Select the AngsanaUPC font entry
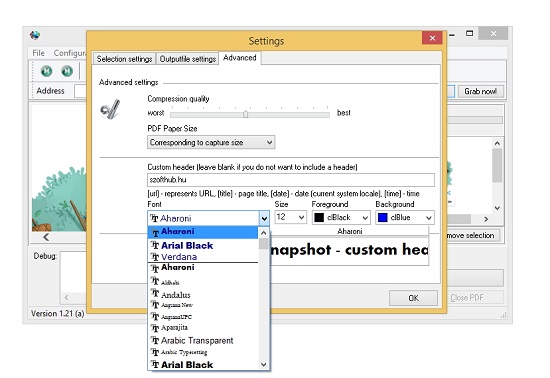Viewport: 550px width, 378px height. [x=203, y=317]
